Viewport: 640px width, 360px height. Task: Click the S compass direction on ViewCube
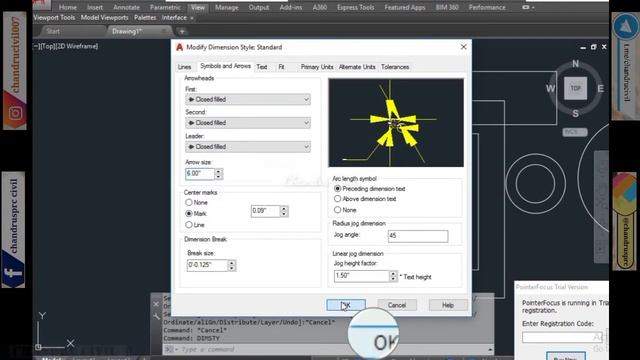[576, 113]
